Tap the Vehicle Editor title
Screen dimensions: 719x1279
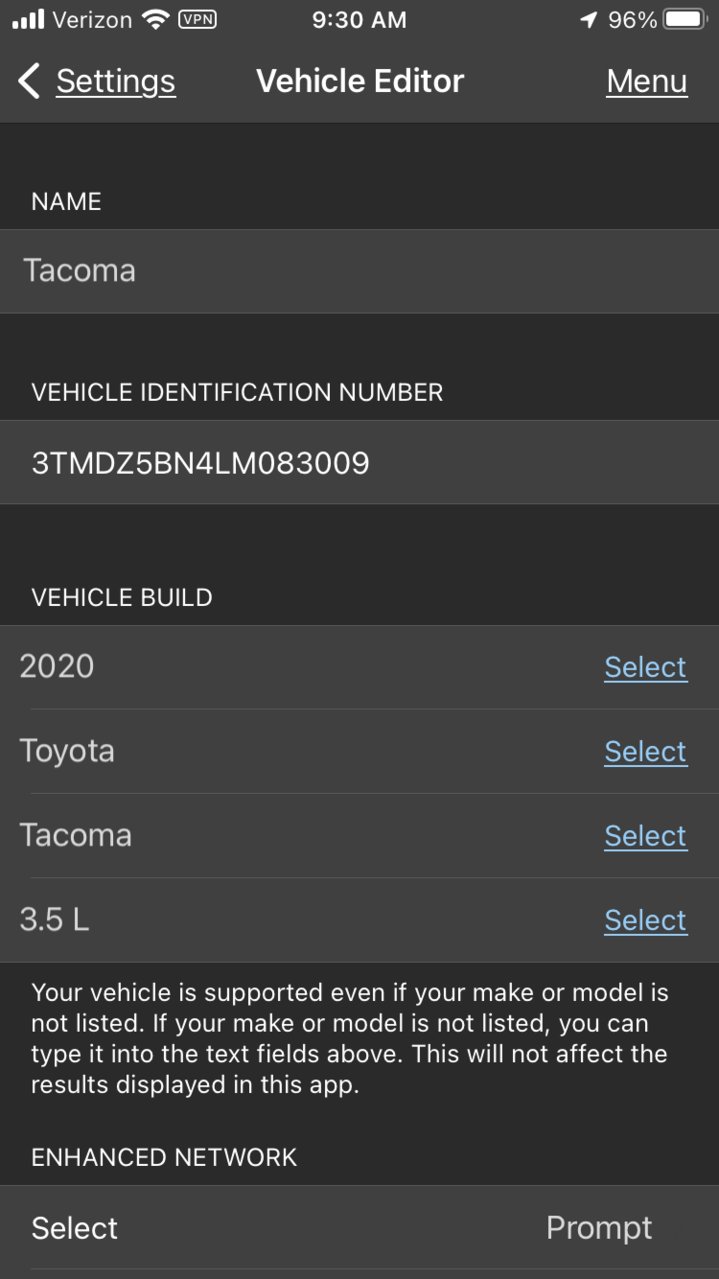click(360, 81)
